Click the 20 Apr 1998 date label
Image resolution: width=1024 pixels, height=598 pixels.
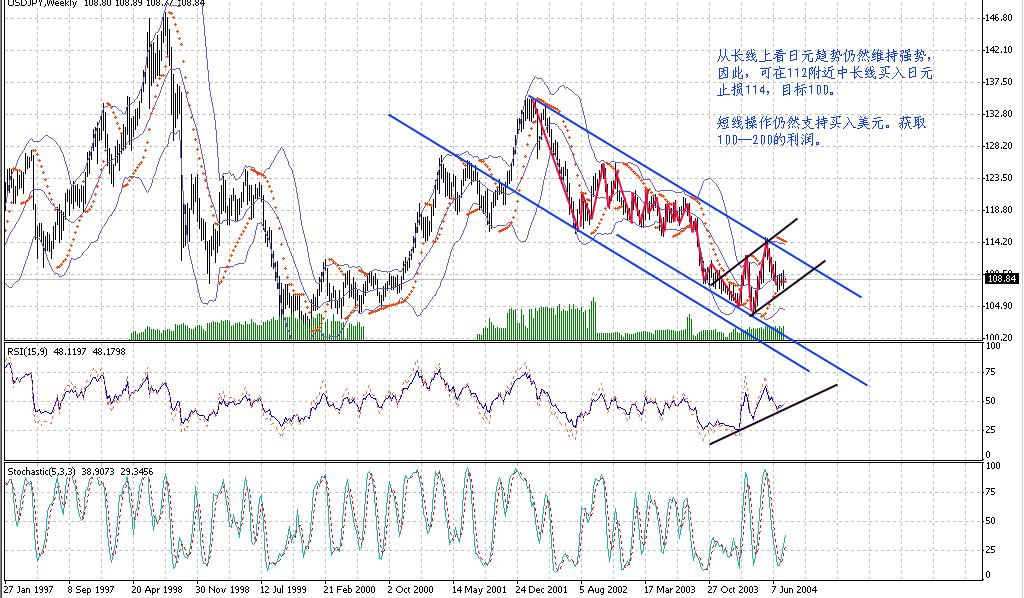tap(157, 590)
